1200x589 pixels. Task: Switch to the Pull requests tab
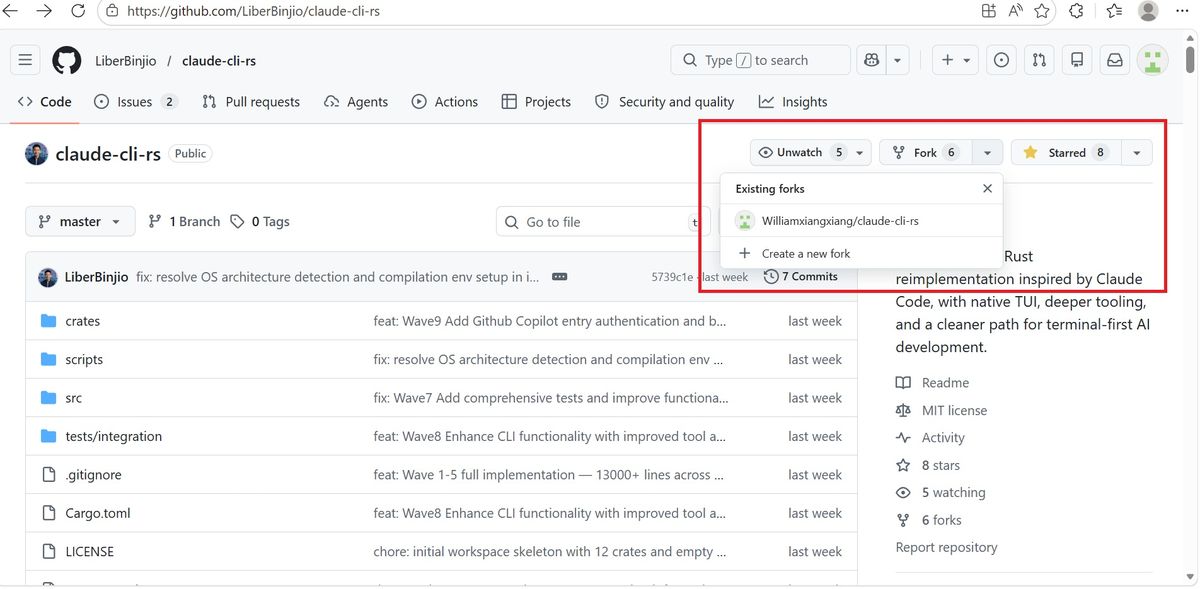[x=251, y=102]
